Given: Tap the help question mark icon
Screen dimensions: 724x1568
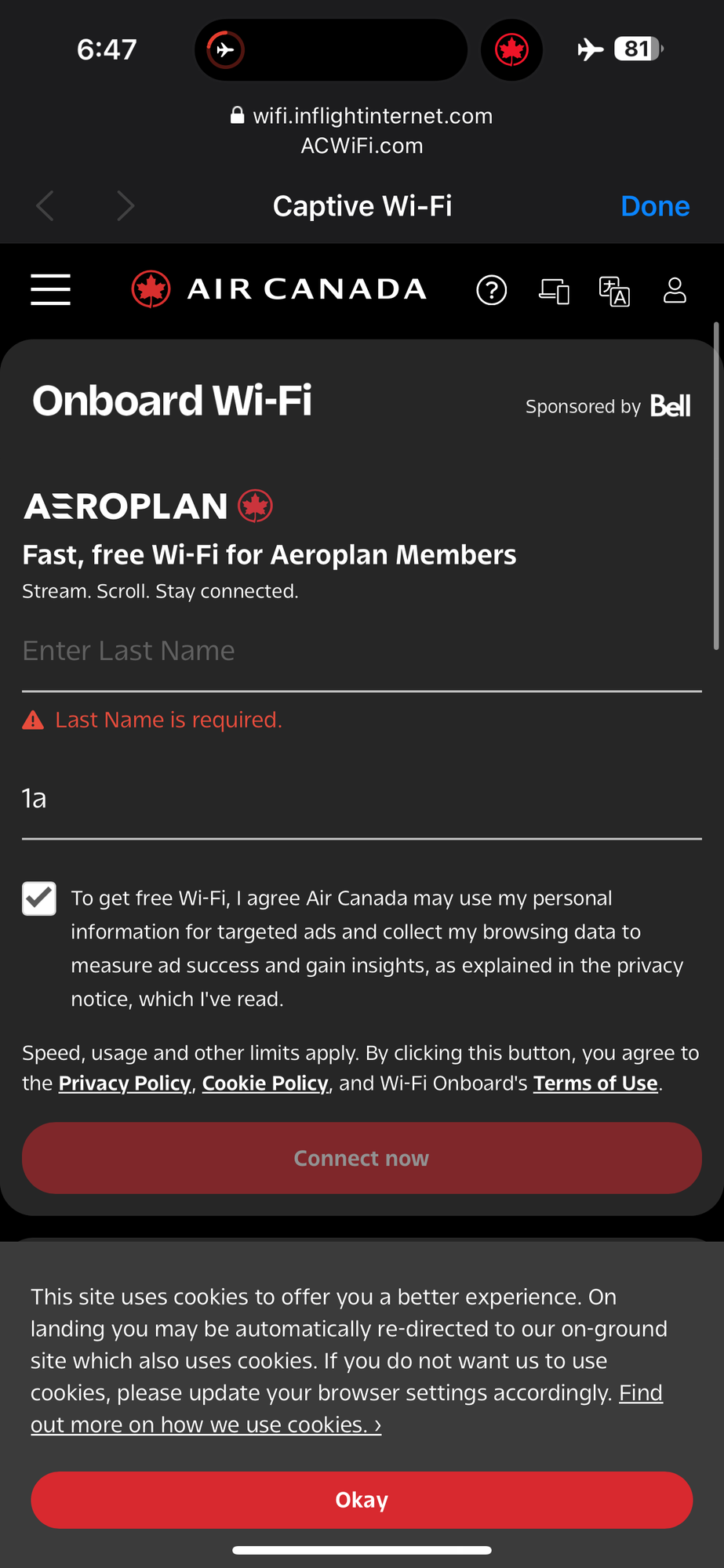Looking at the screenshot, I should pos(492,290).
